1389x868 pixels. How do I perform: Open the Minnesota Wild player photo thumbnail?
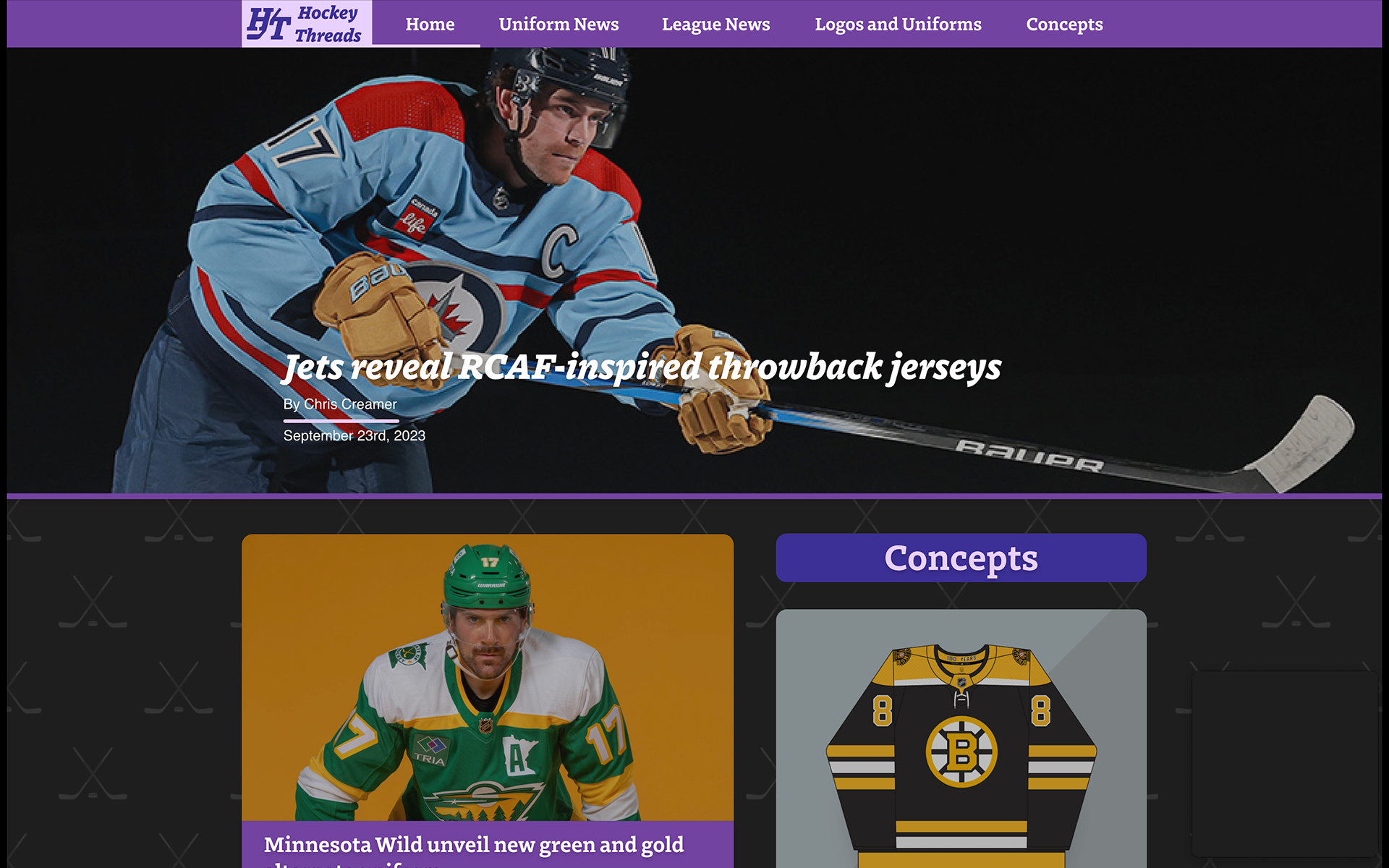click(x=488, y=677)
